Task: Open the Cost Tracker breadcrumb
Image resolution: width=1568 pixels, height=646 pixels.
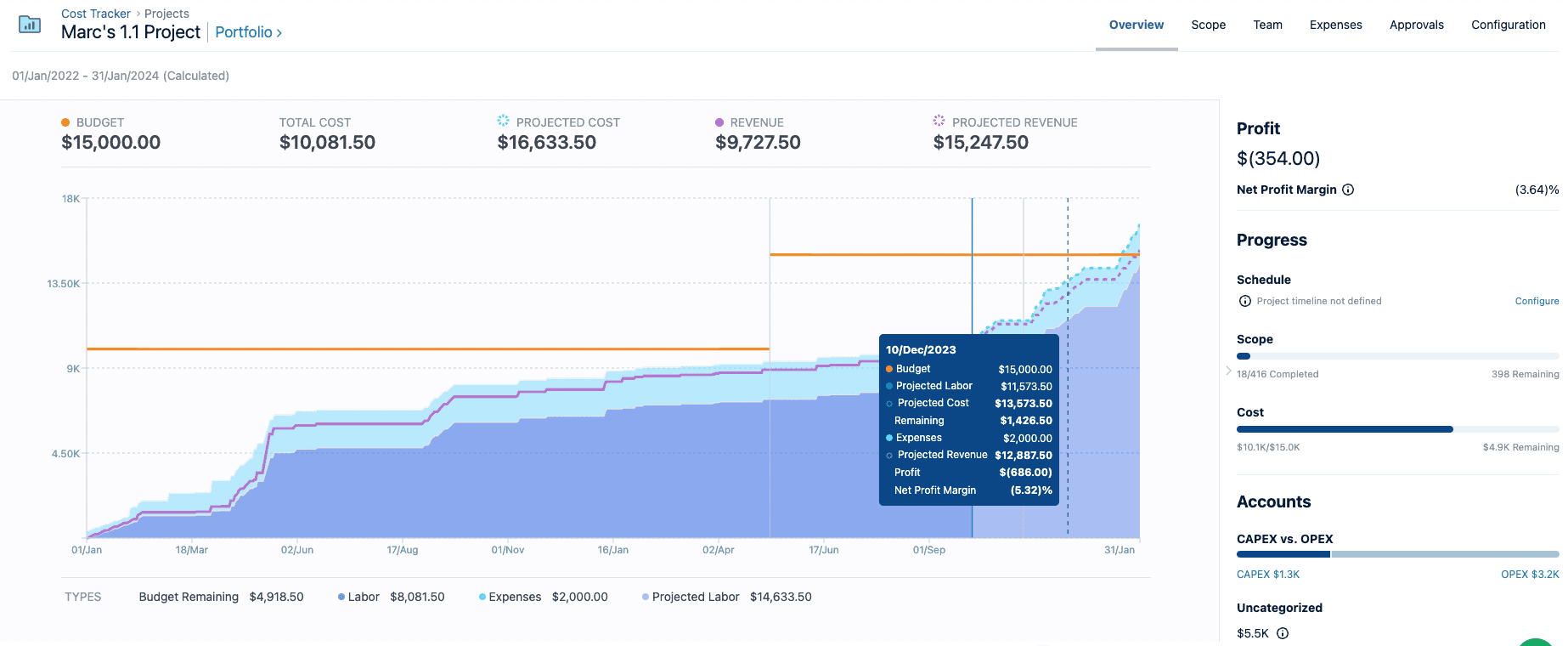Action: (x=96, y=14)
